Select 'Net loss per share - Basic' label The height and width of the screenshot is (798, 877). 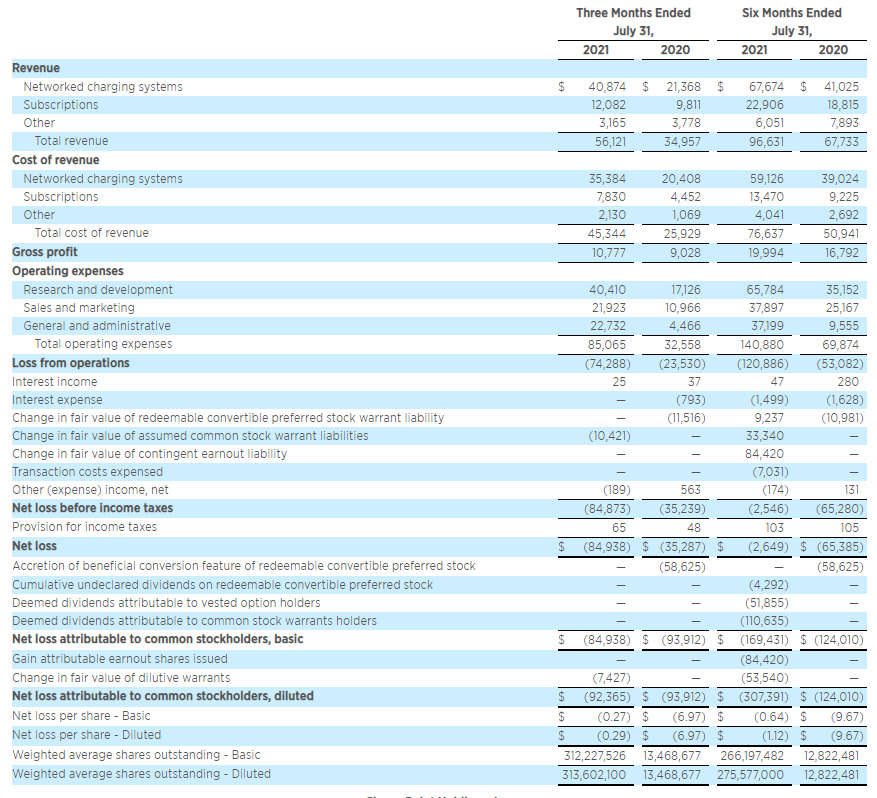[81, 716]
